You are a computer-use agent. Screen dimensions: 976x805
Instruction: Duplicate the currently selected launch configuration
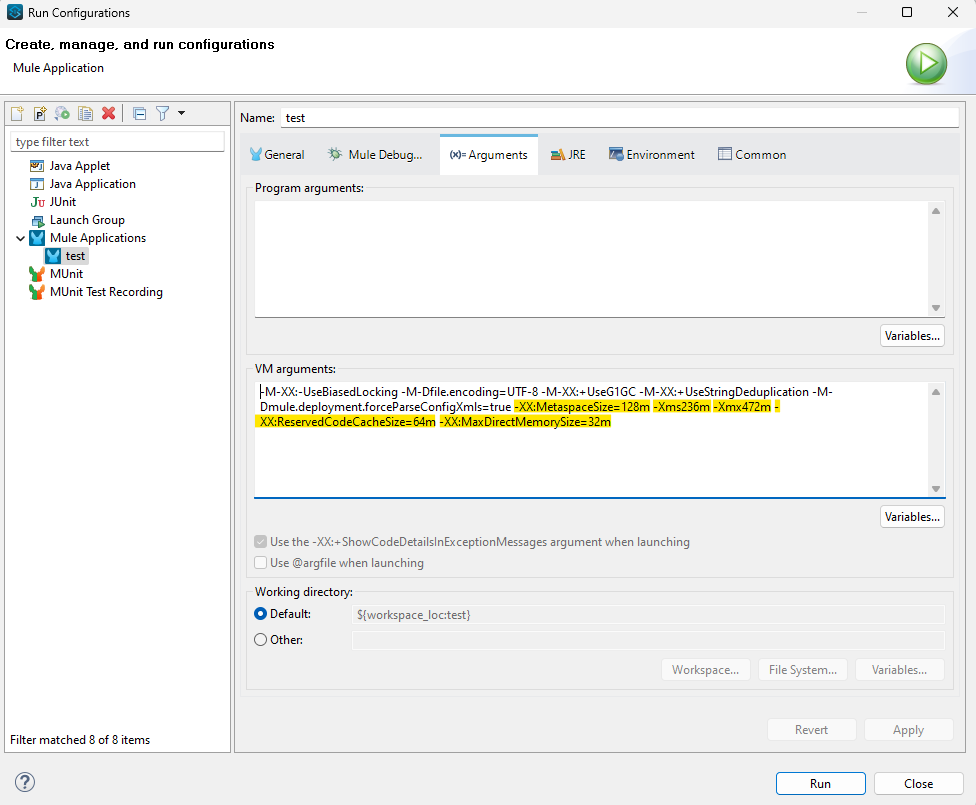click(x=85, y=113)
